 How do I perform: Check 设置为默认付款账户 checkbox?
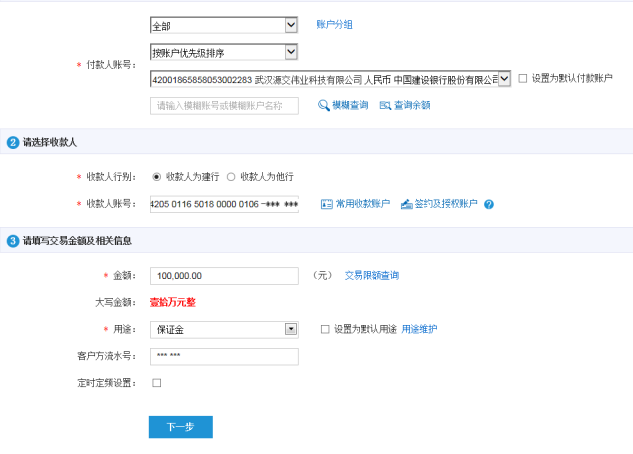523,78
